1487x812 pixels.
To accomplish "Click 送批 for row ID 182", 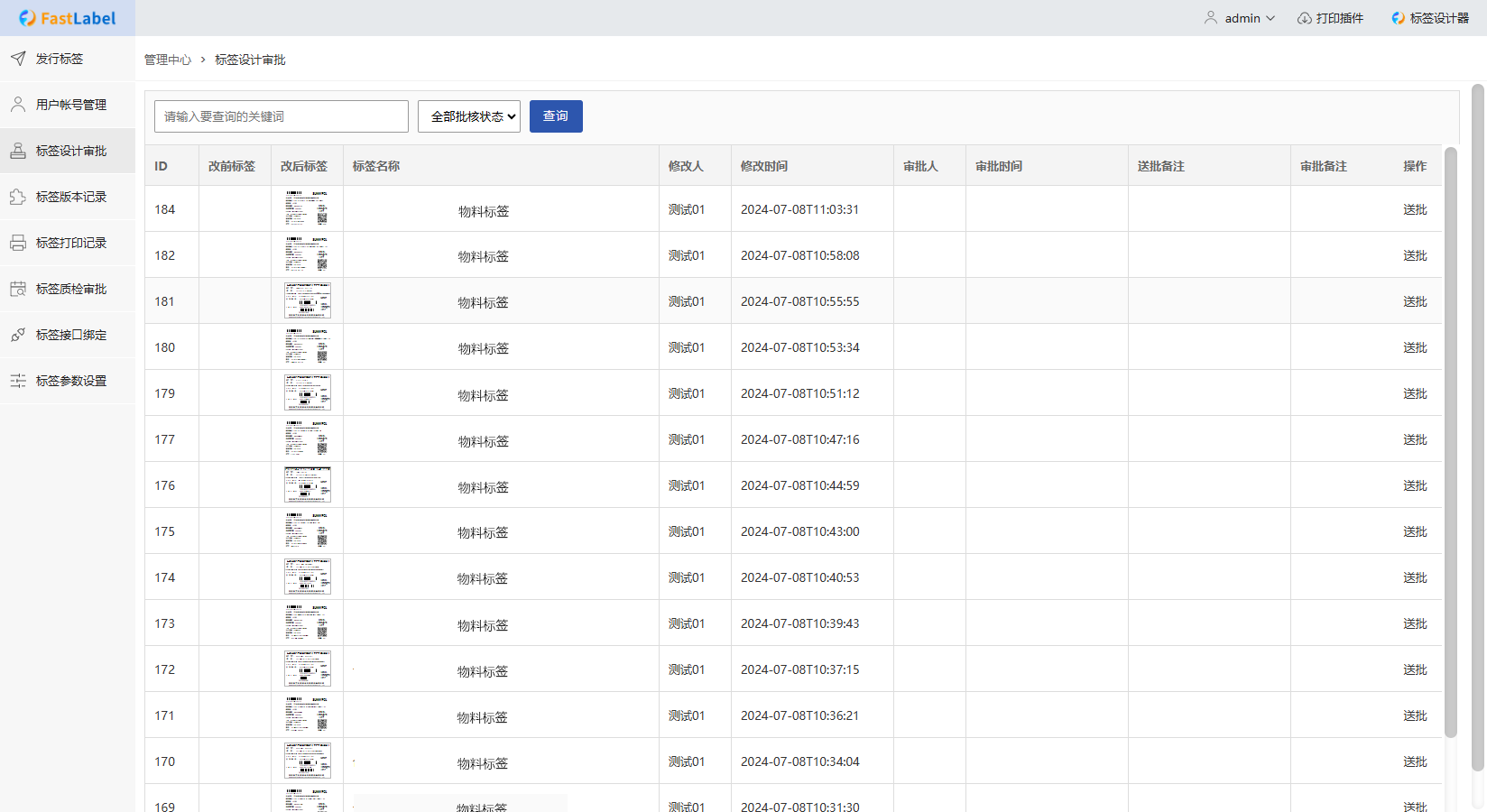I will point(1415,255).
